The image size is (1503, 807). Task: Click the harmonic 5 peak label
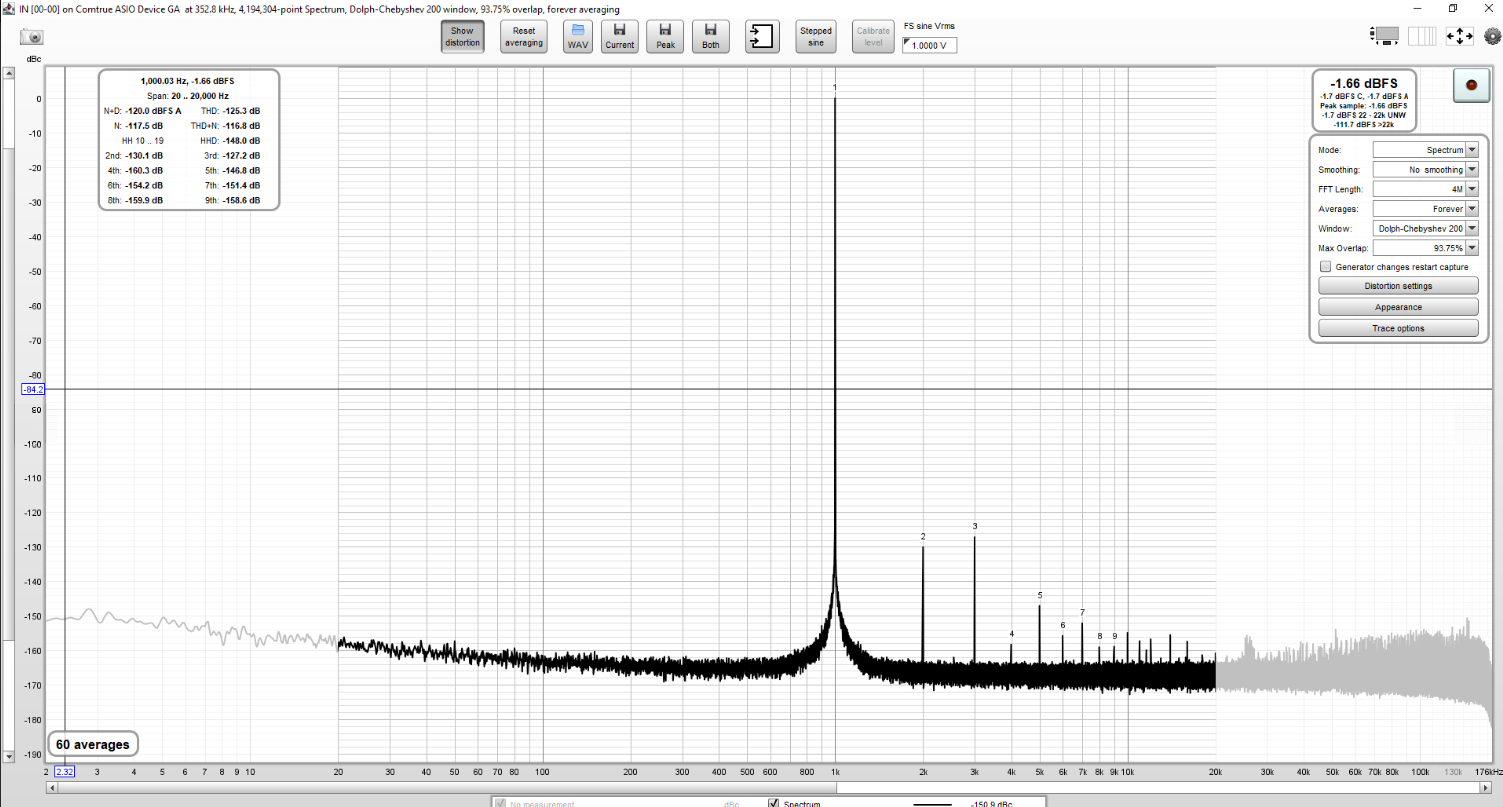1040,595
